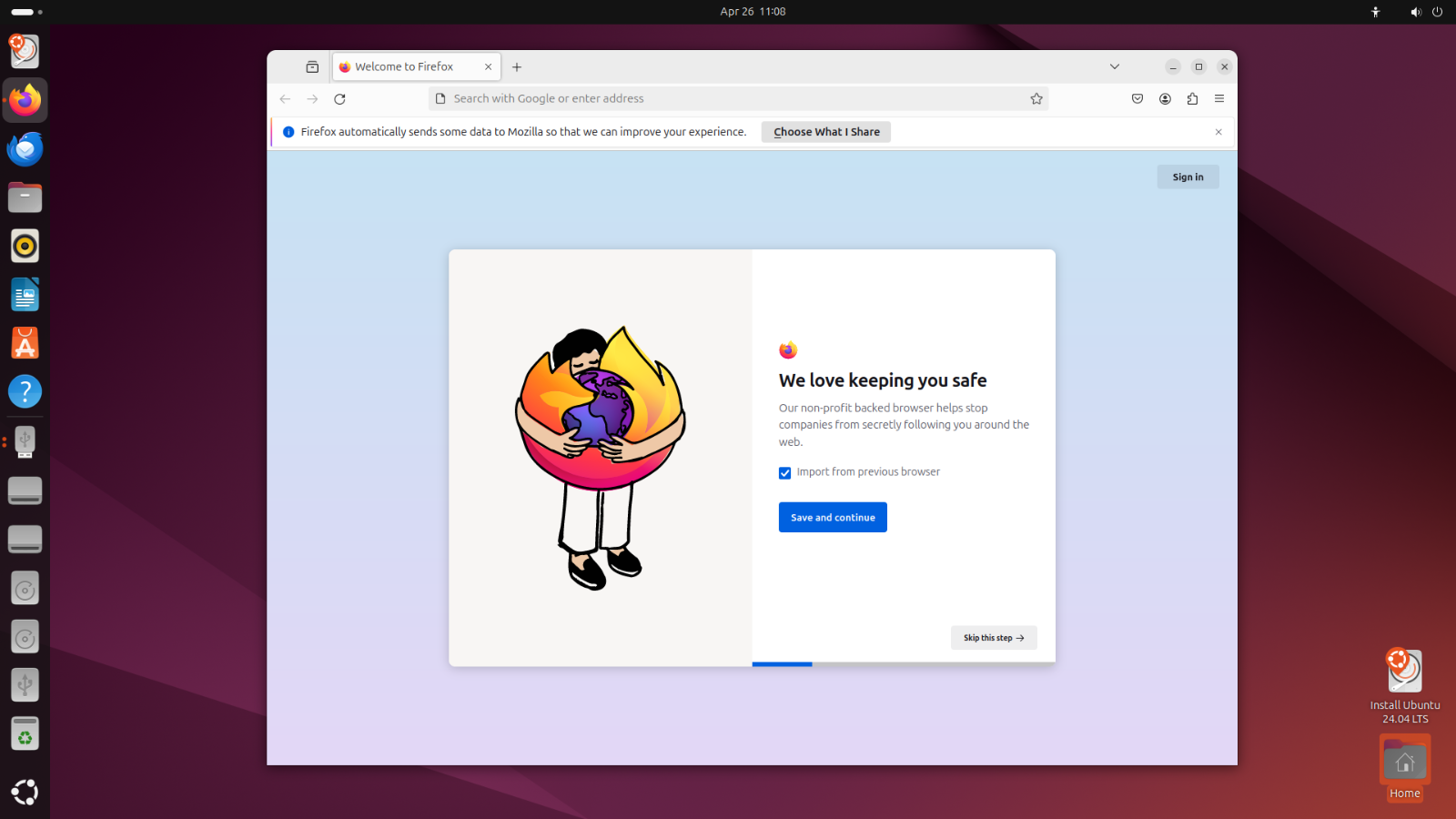Open Rhythmbox music player in the dock

[25, 246]
